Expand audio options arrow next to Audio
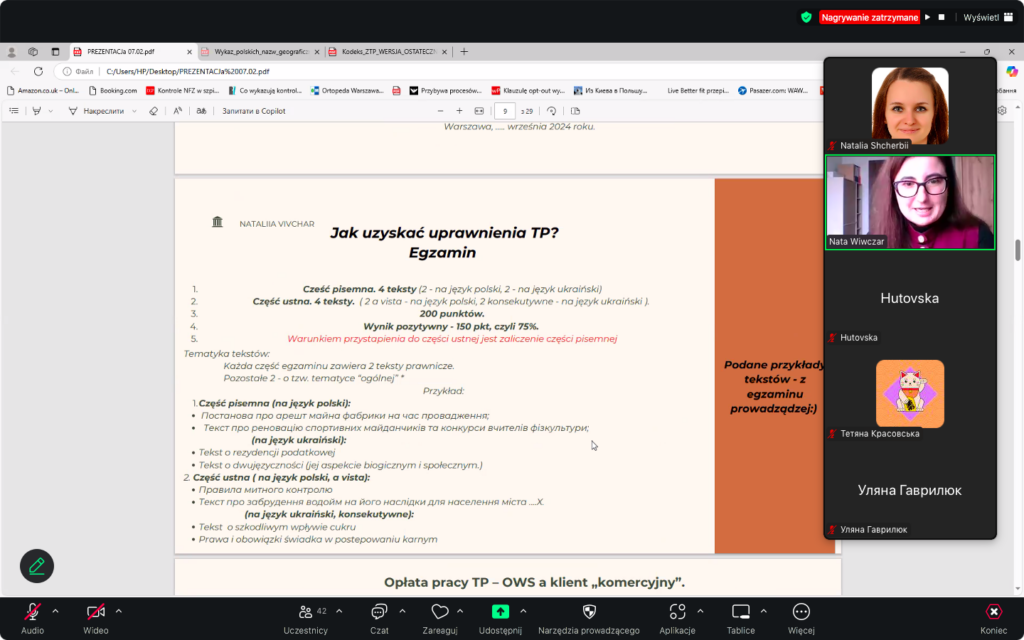 [55, 611]
